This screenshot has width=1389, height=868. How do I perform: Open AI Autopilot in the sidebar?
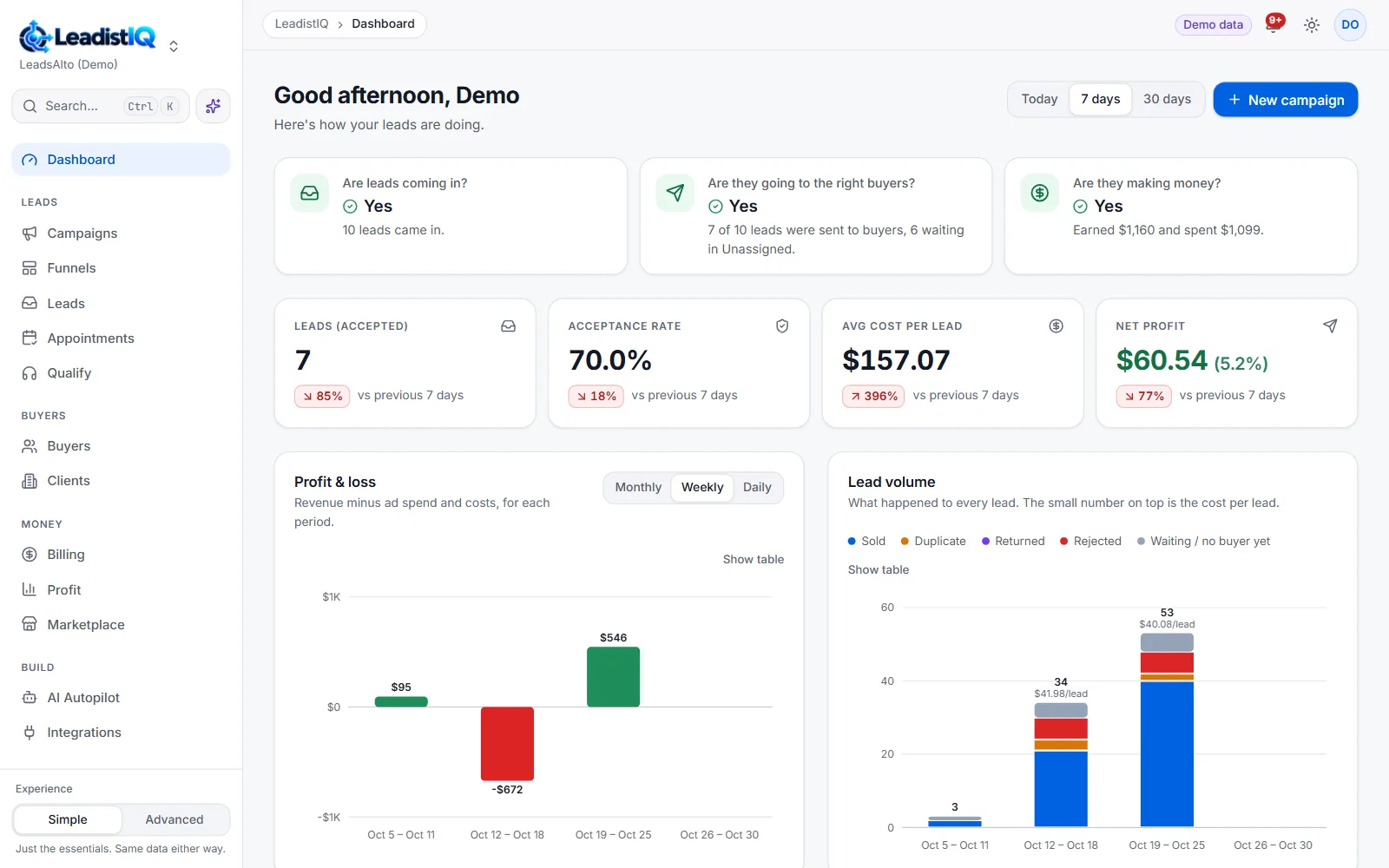coord(121,698)
